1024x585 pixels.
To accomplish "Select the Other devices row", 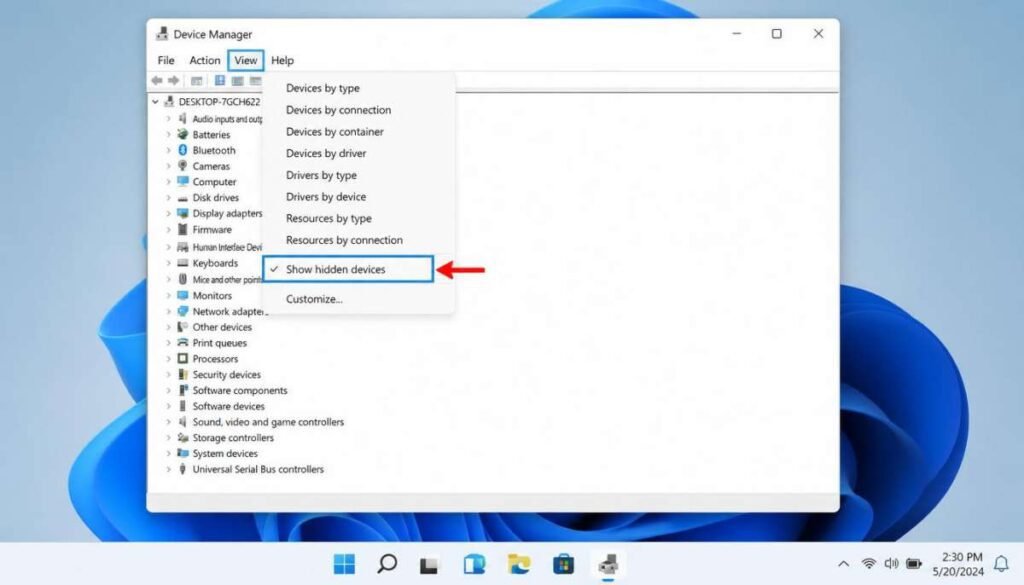I will click(214, 327).
